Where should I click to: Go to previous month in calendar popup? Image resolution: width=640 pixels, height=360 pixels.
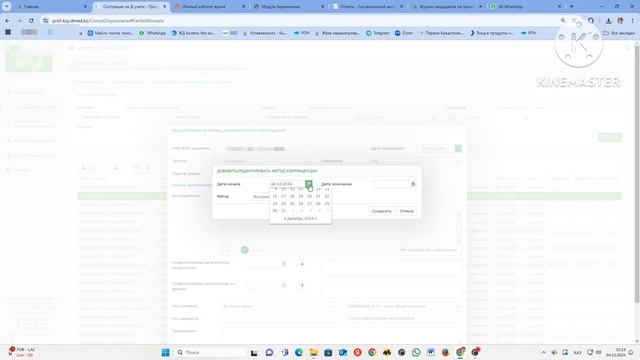[x=284, y=219]
